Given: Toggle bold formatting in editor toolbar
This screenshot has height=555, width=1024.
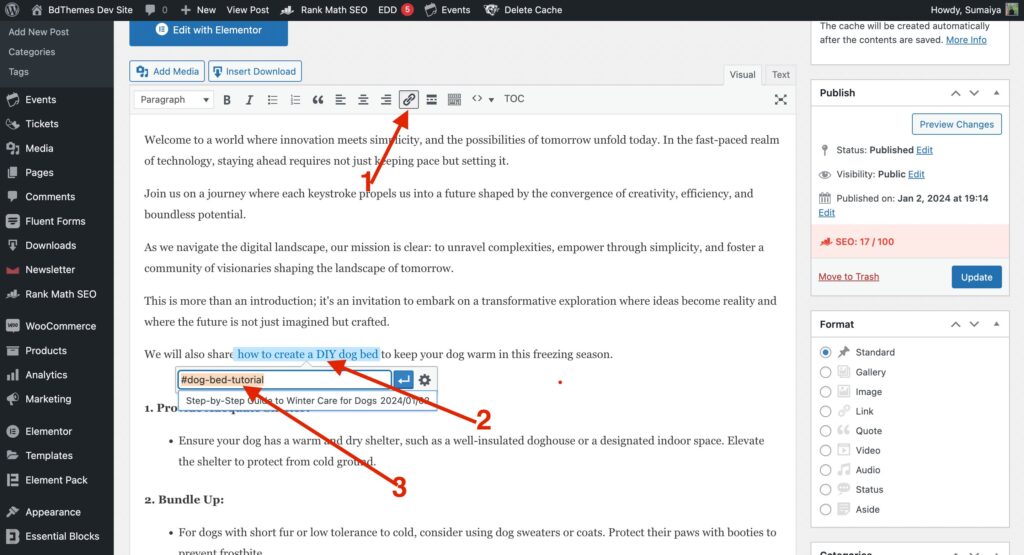Looking at the screenshot, I should [227, 99].
